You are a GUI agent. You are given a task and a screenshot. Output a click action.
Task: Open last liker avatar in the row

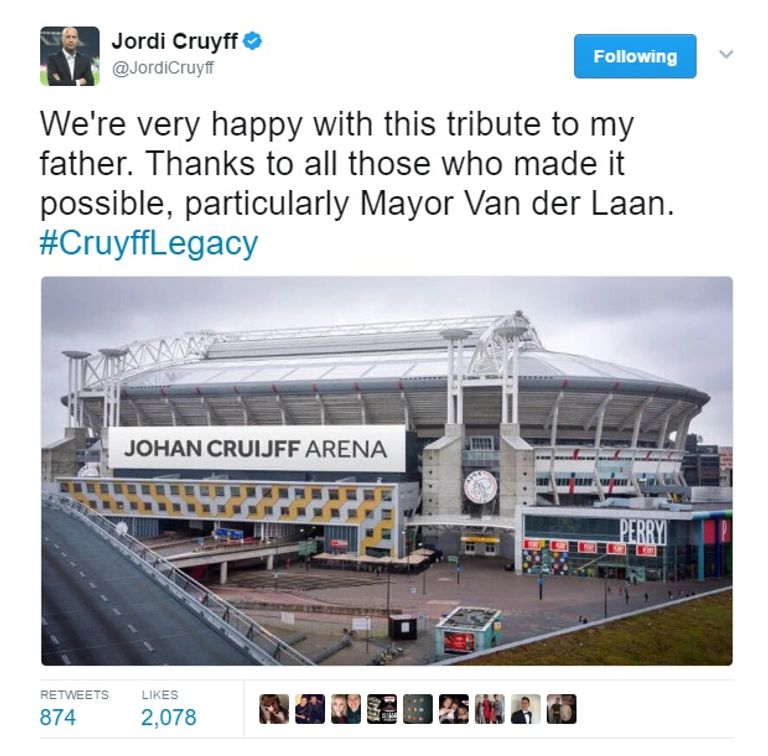click(562, 709)
